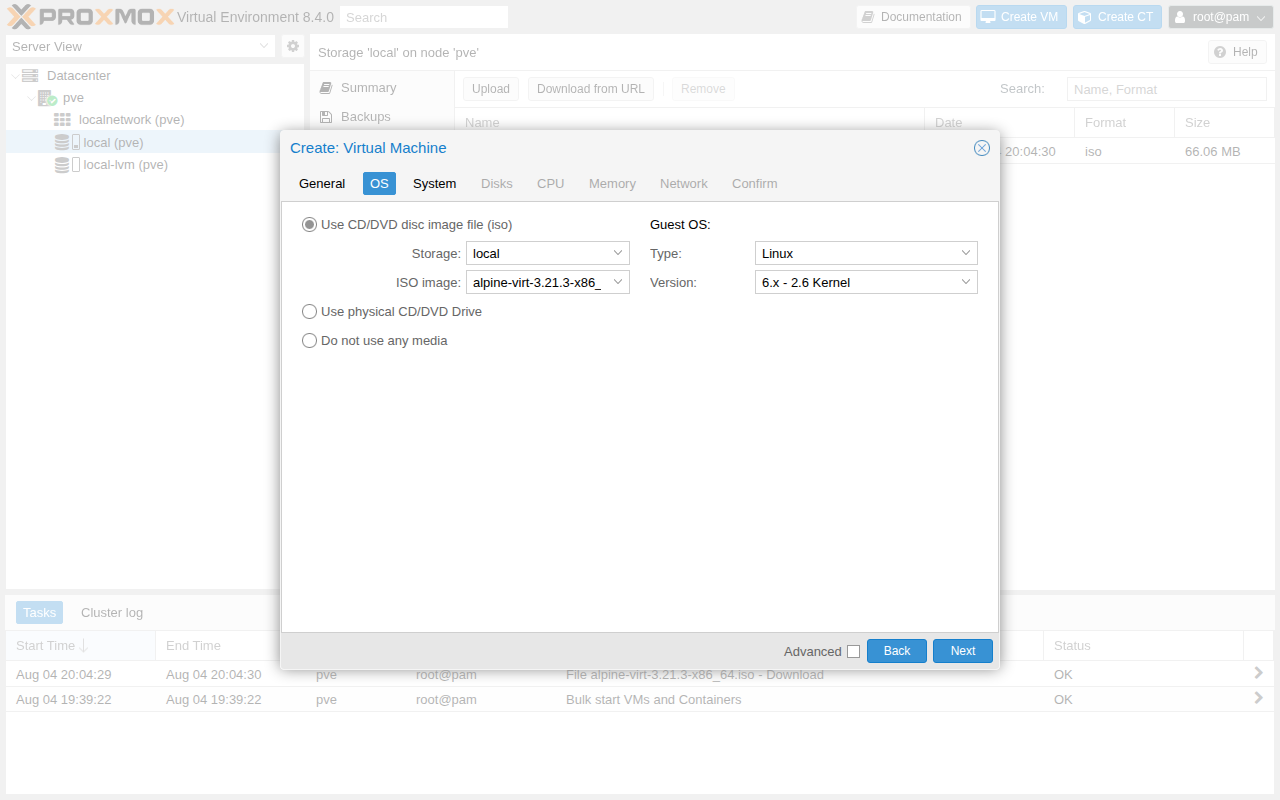Enable the Advanced checkbox
Viewport: 1280px width, 800px height.
(x=853, y=652)
